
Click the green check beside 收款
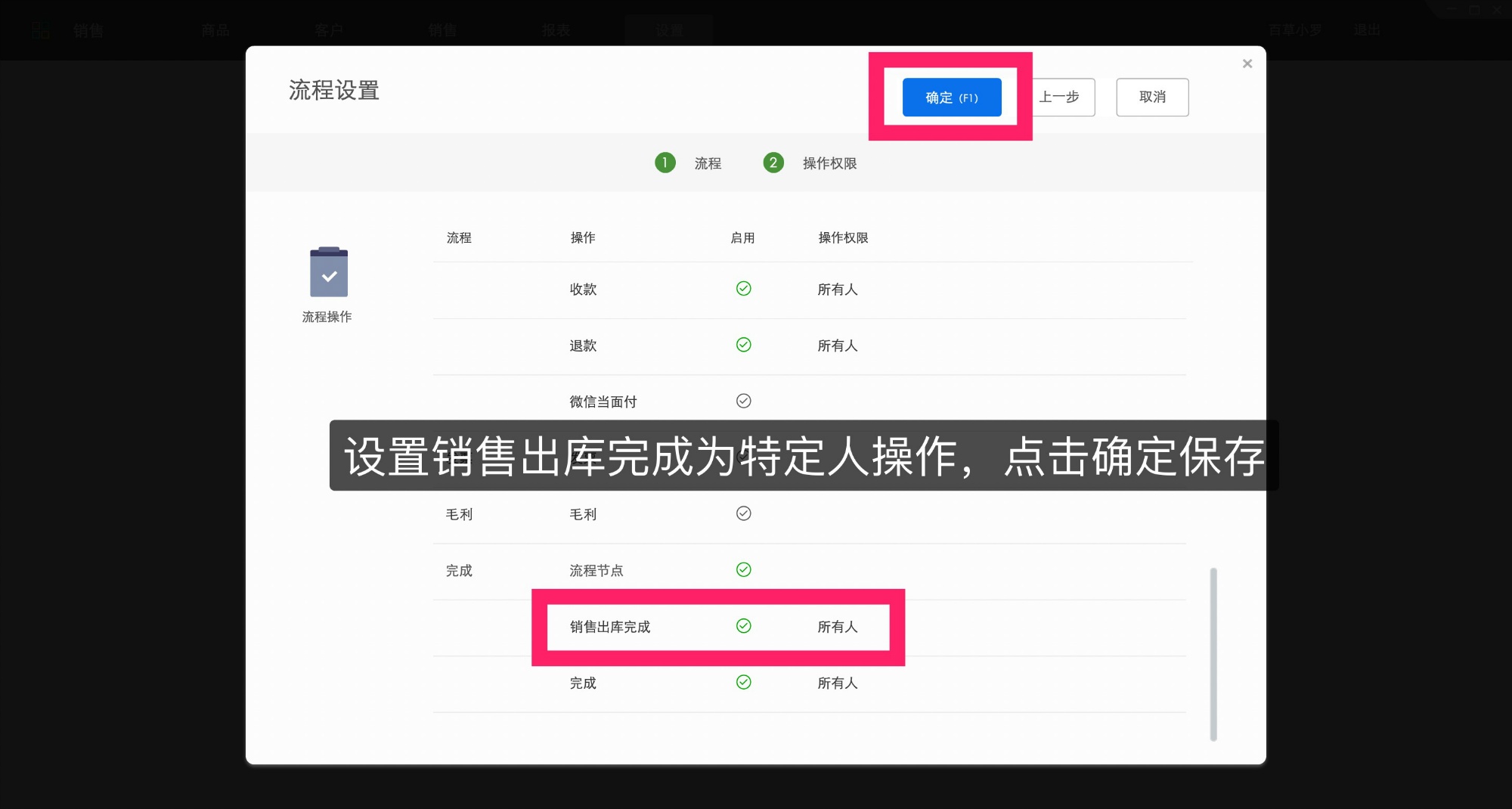744,289
